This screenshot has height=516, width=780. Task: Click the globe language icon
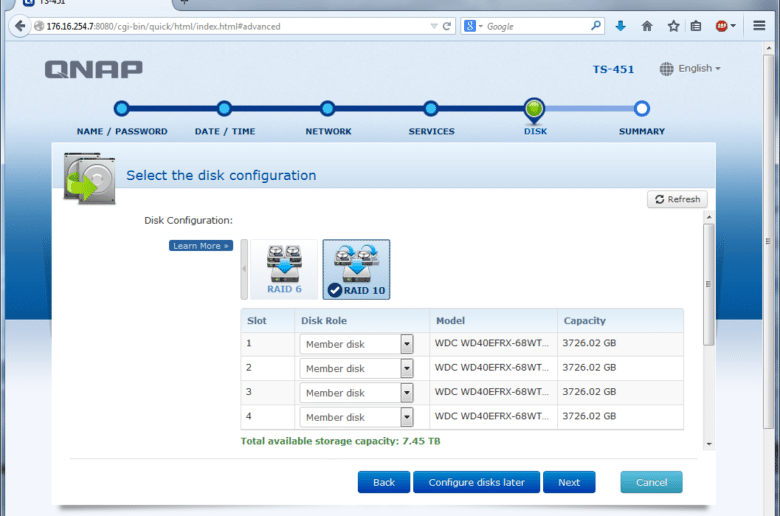tap(667, 69)
